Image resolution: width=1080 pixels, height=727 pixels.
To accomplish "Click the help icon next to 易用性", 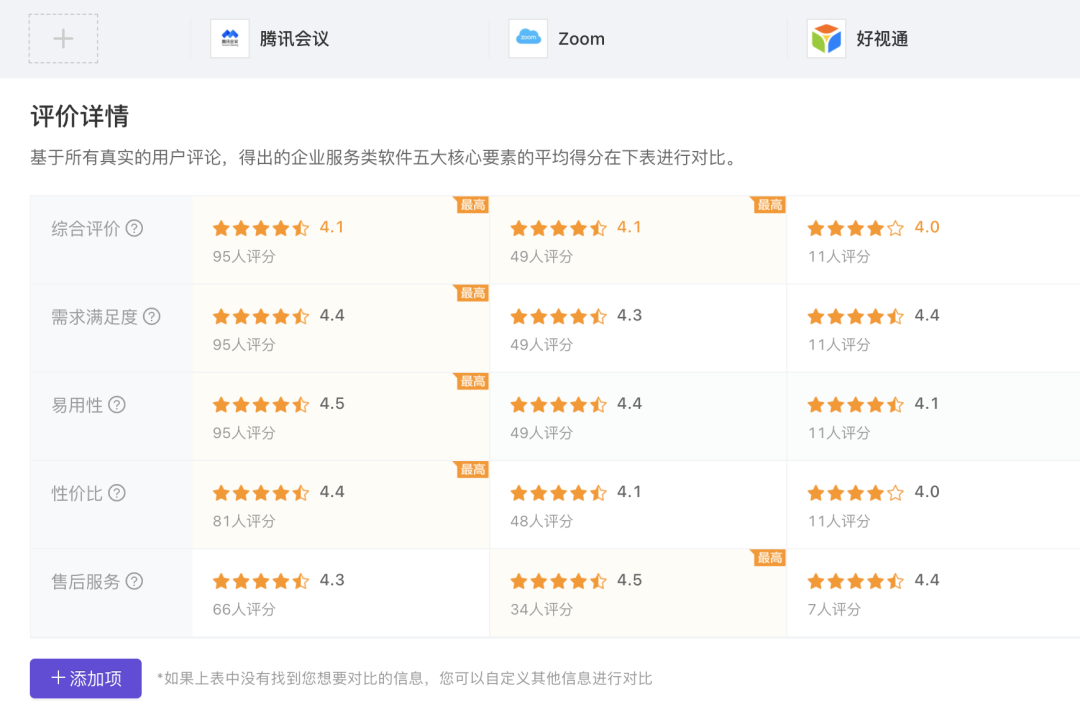I will click(118, 405).
